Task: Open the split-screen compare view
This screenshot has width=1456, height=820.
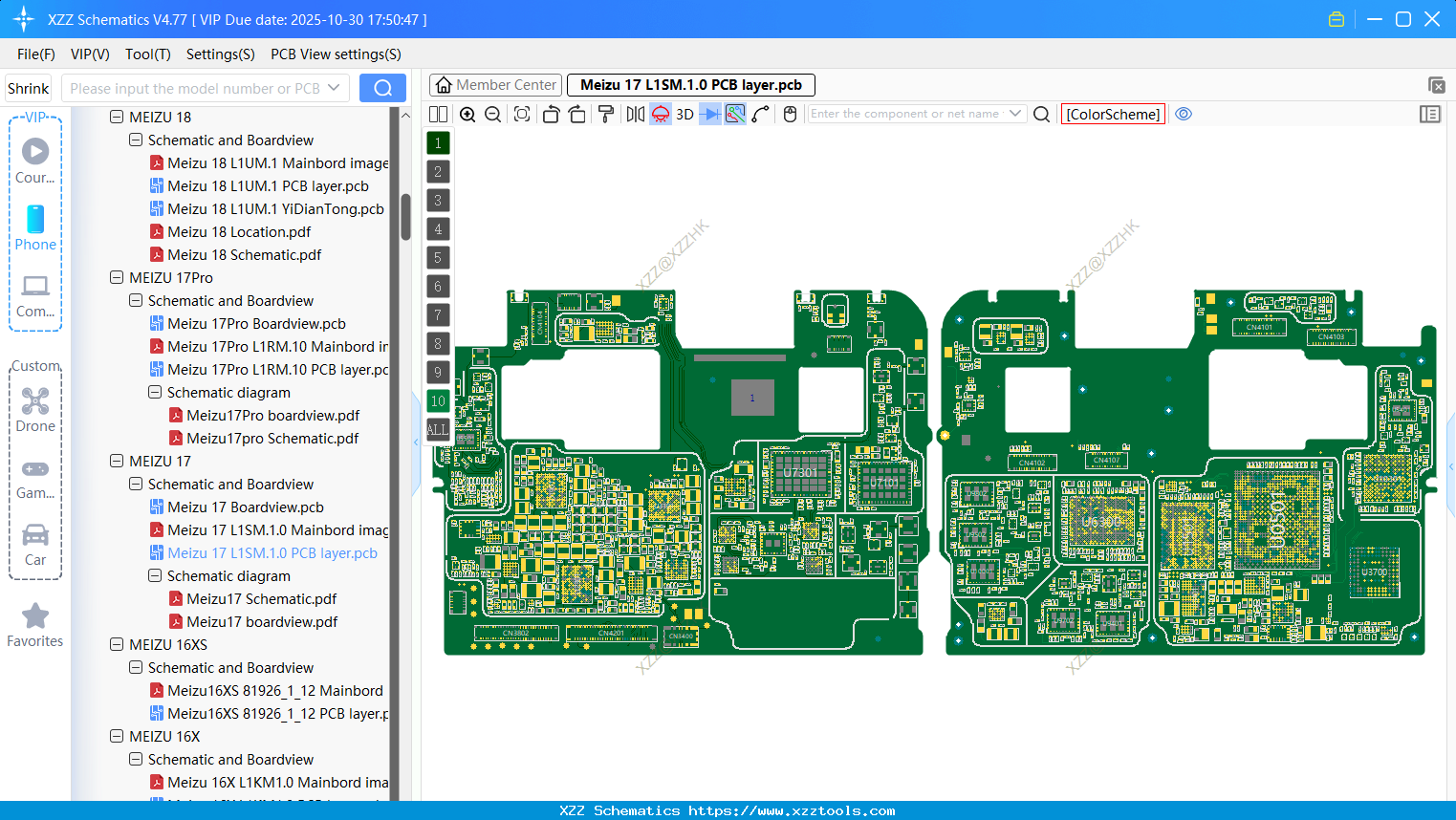Action: coord(438,114)
